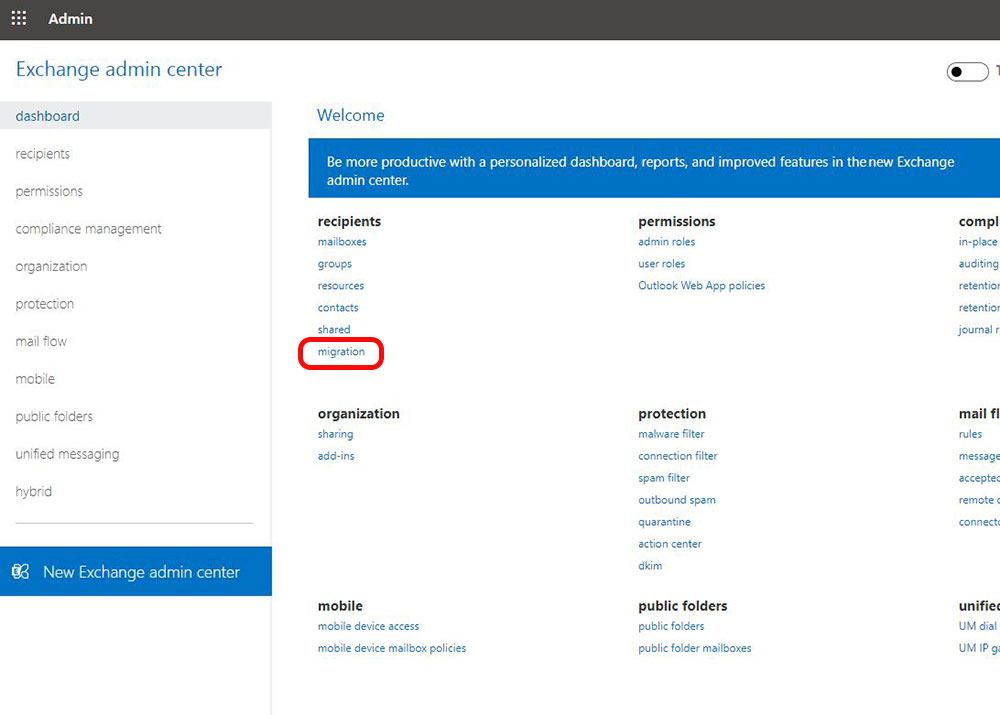Open the migration link

[x=341, y=351]
